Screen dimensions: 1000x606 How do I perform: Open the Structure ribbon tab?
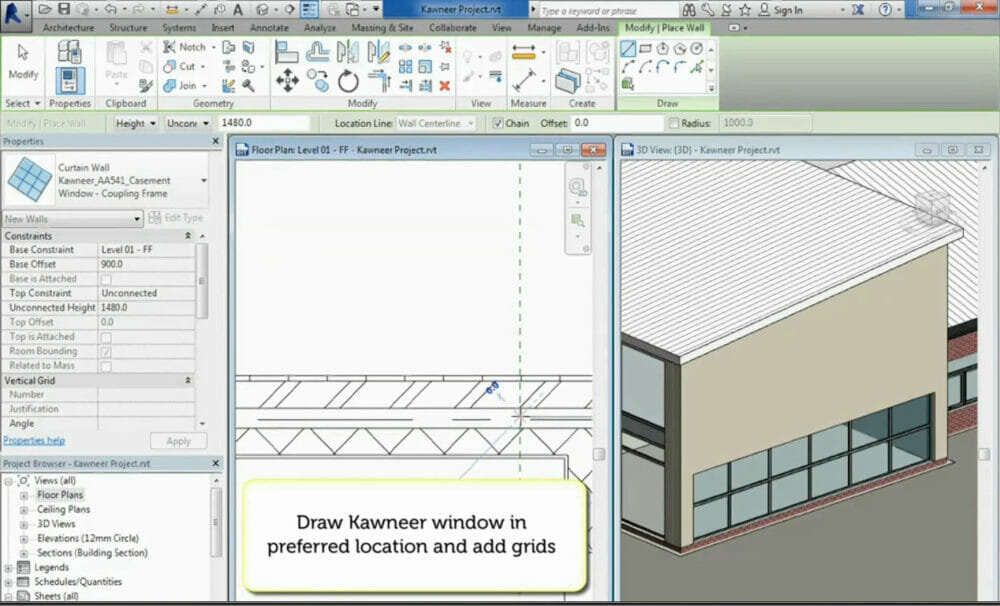pyautogui.click(x=128, y=28)
